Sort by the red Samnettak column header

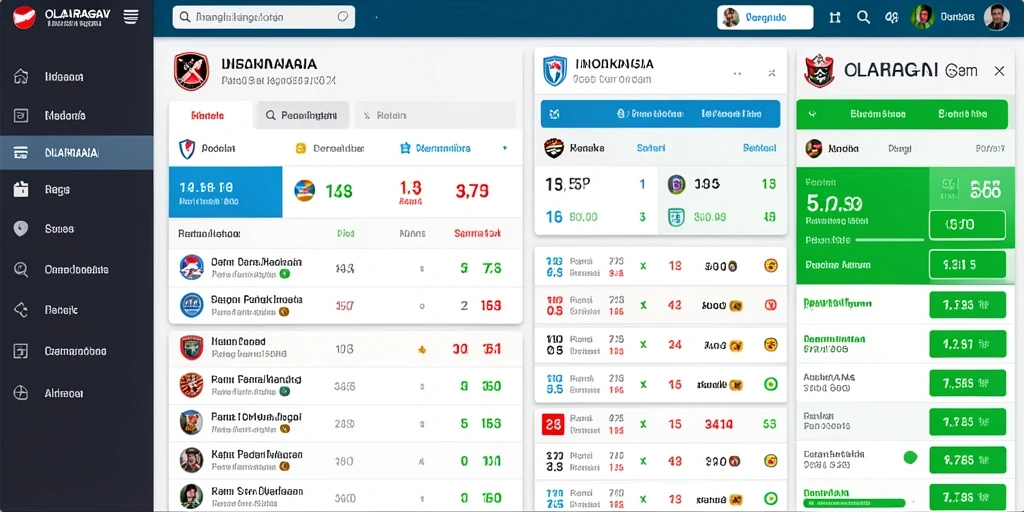[x=477, y=233]
